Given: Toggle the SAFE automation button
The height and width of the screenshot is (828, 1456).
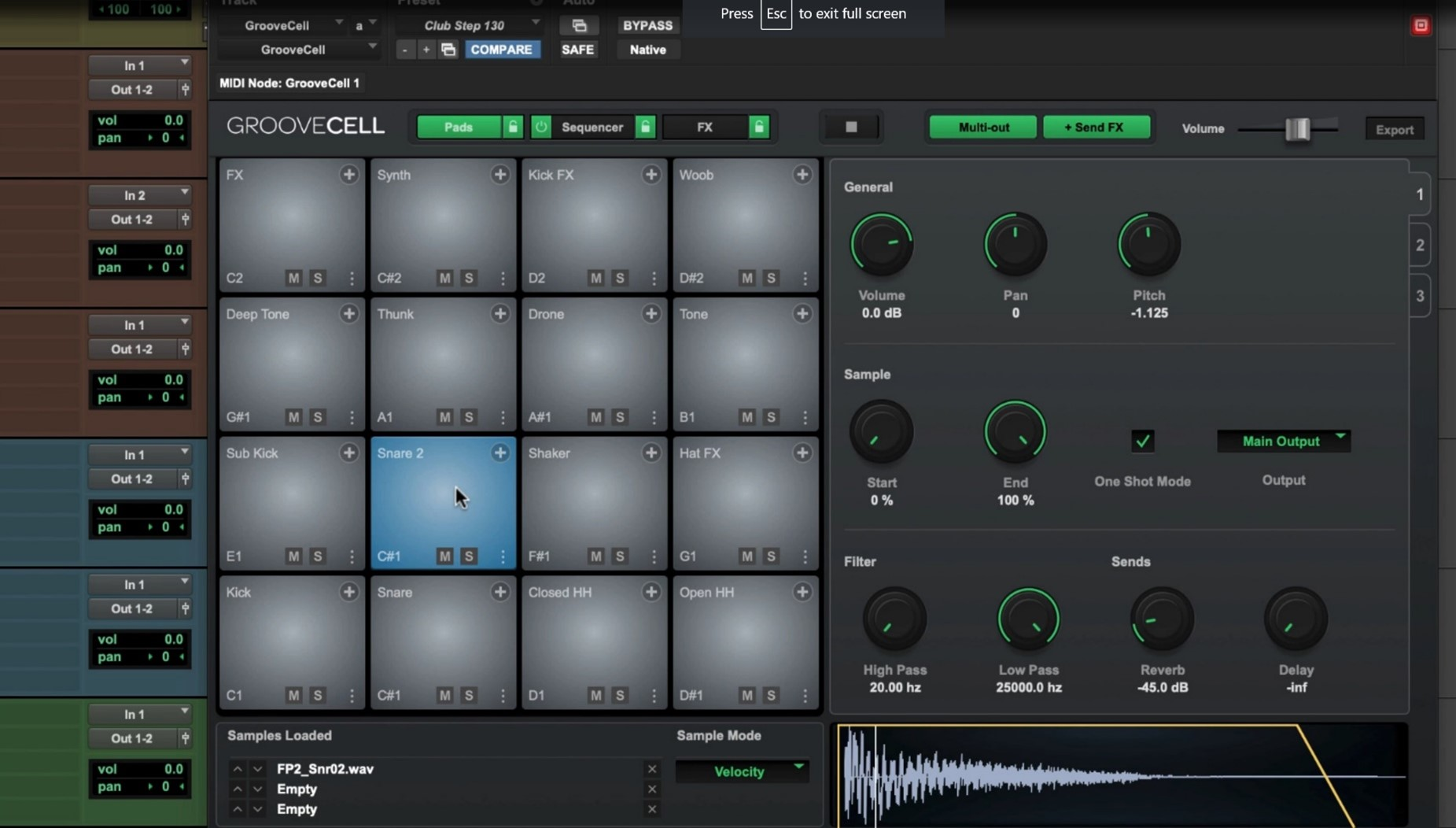Looking at the screenshot, I should coord(577,50).
